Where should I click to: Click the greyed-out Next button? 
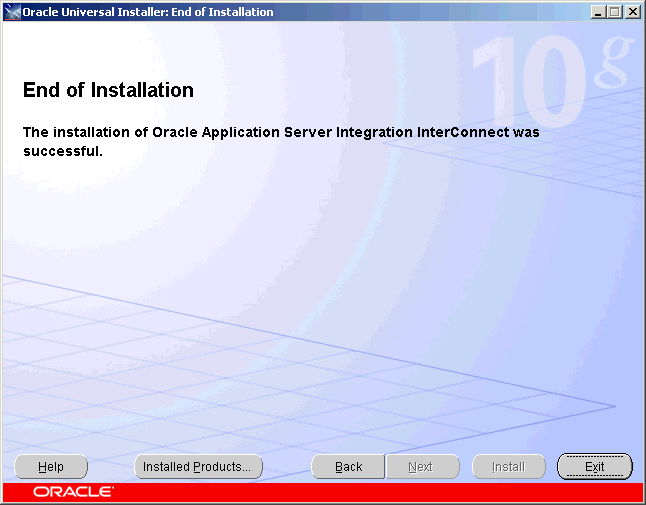422,467
